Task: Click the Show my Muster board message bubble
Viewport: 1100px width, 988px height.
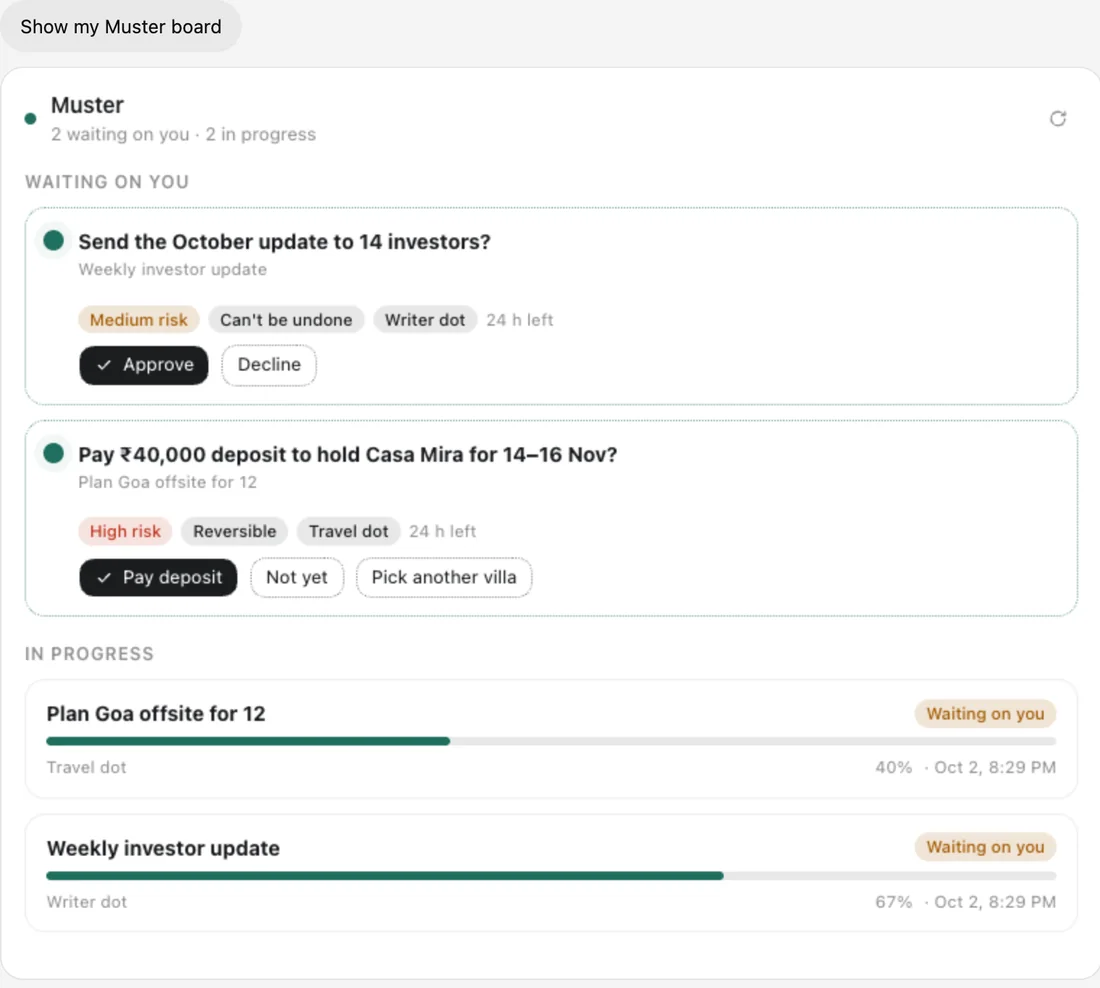Action: pyautogui.click(x=121, y=27)
